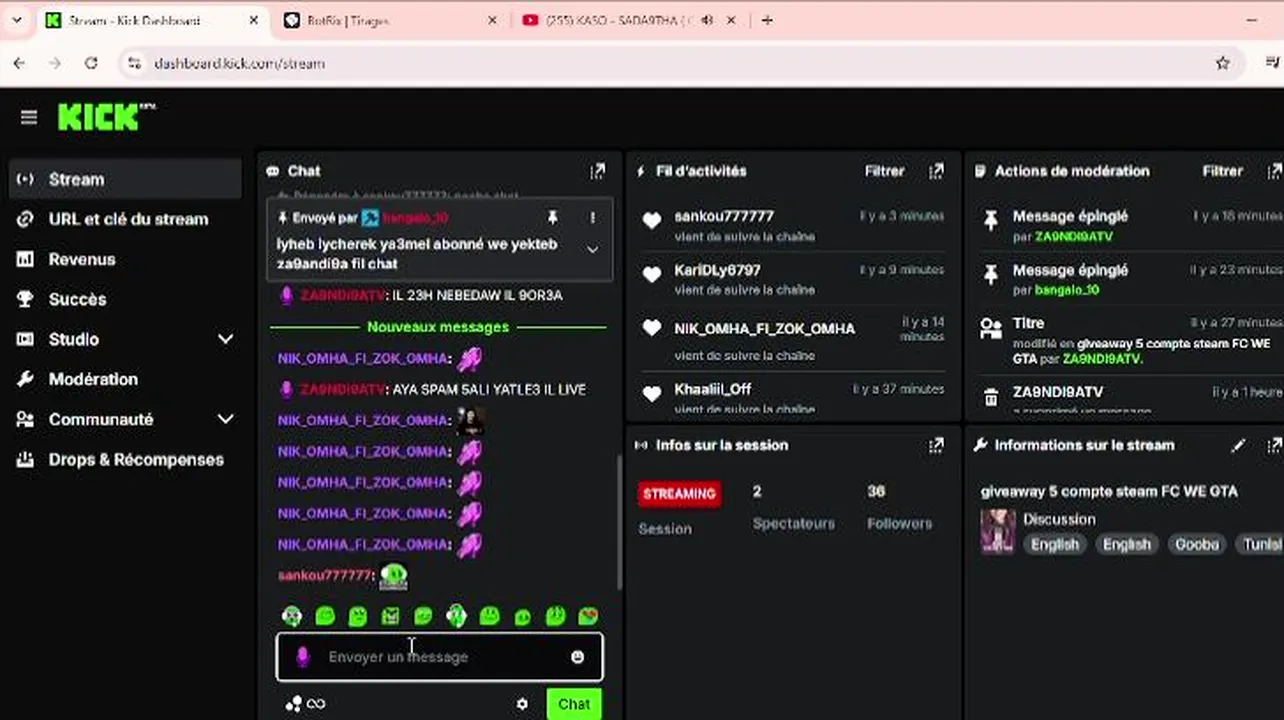Click the message IL 23H NEBEDAW IL 9OR3A
The image size is (1284, 720).
[477, 296]
